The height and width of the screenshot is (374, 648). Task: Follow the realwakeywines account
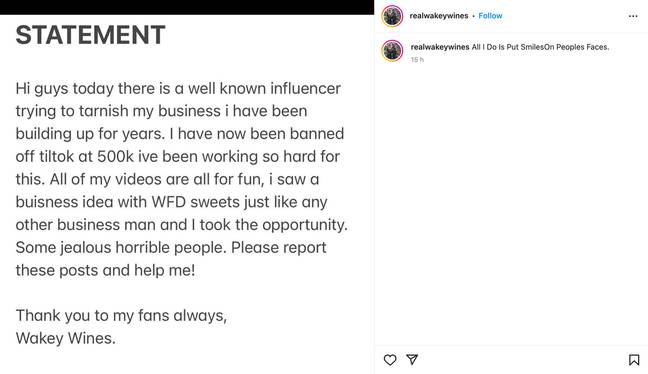(490, 16)
